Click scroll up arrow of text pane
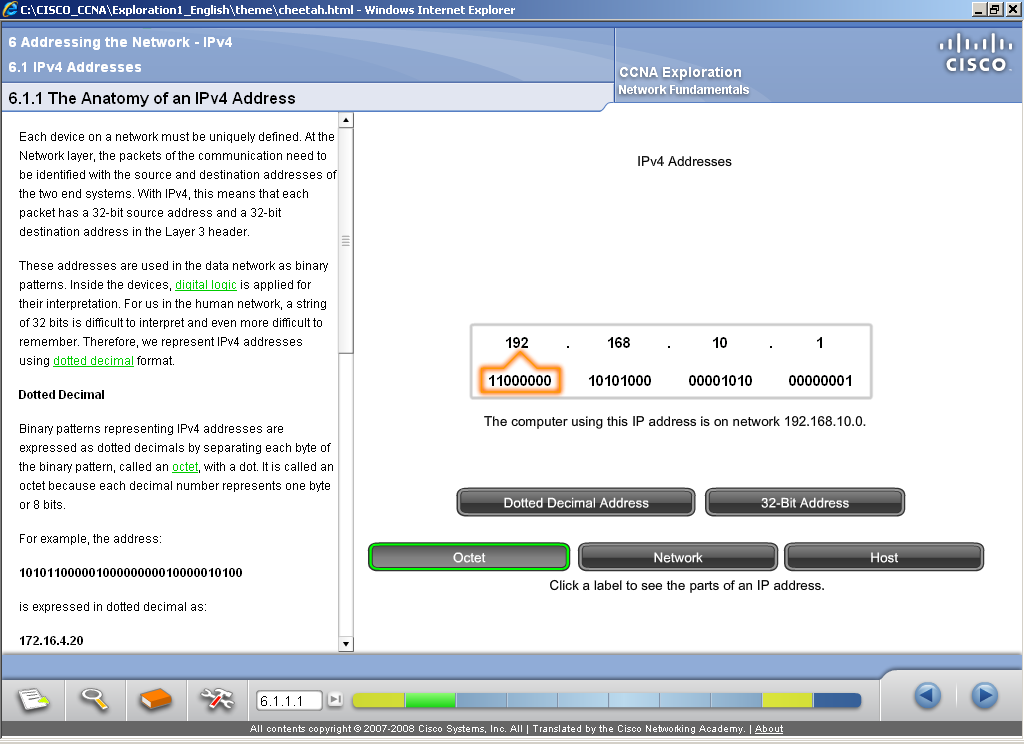1024x744 pixels. click(x=345, y=120)
